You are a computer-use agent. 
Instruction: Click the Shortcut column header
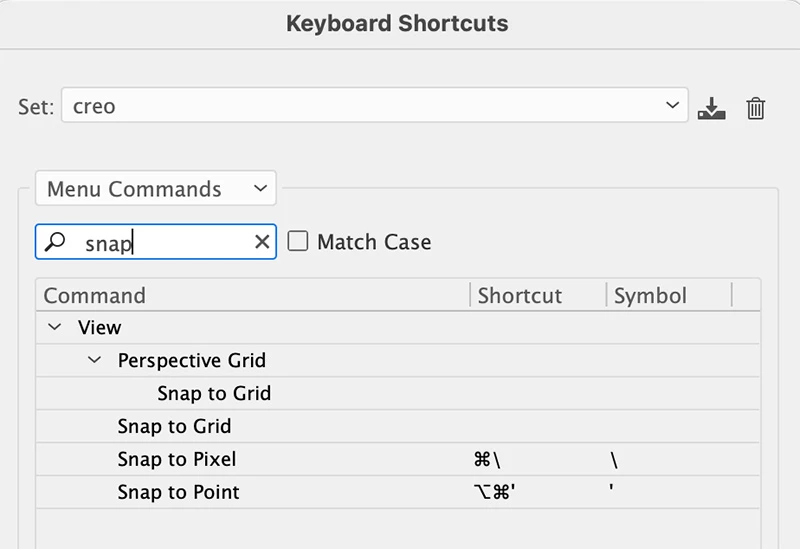click(x=520, y=295)
